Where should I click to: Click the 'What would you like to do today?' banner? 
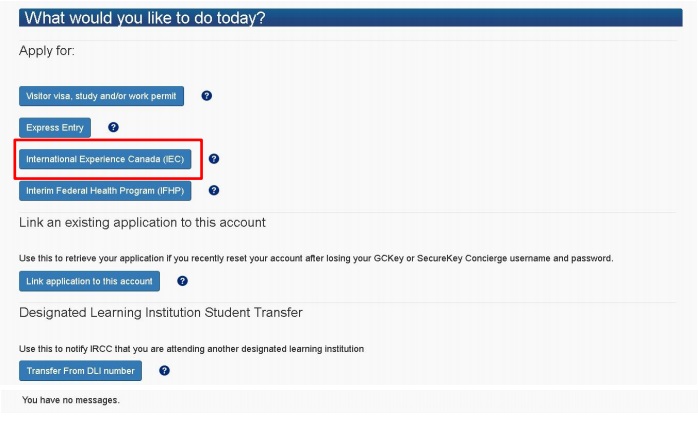(x=351, y=18)
